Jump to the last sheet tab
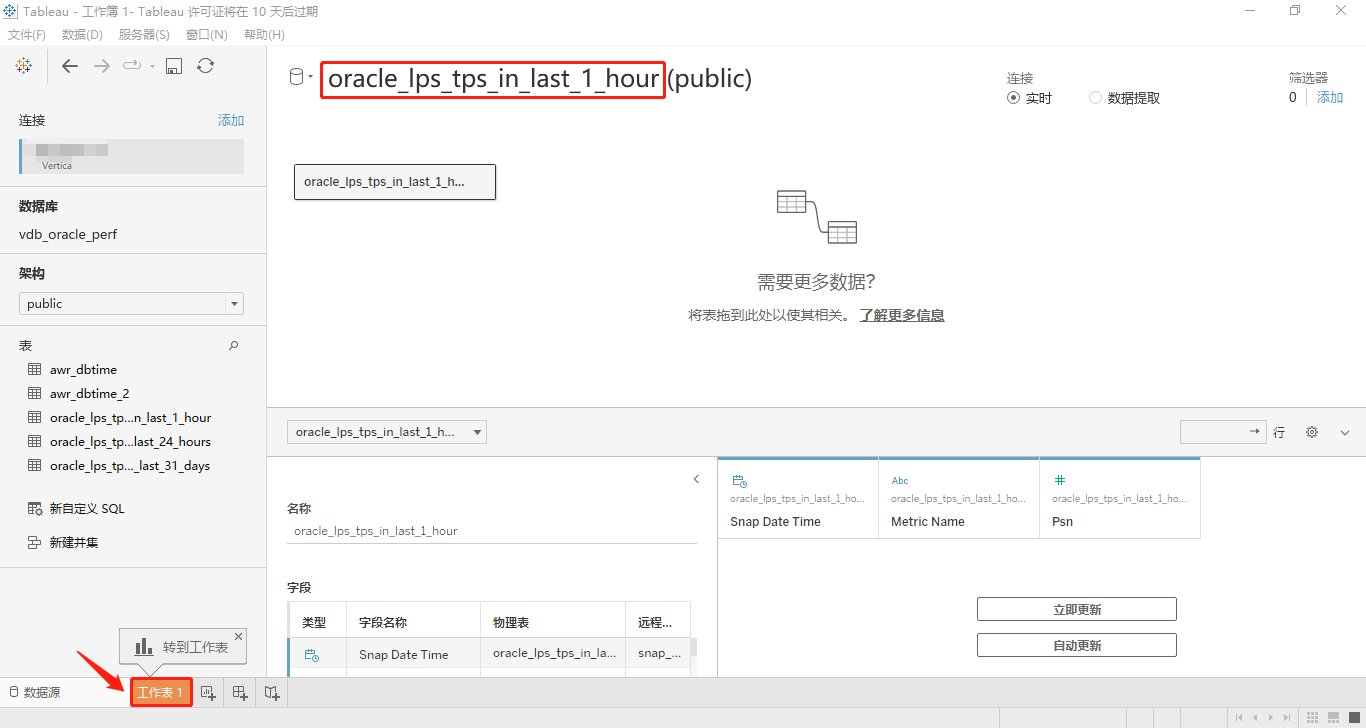 pyautogui.click(x=1286, y=717)
